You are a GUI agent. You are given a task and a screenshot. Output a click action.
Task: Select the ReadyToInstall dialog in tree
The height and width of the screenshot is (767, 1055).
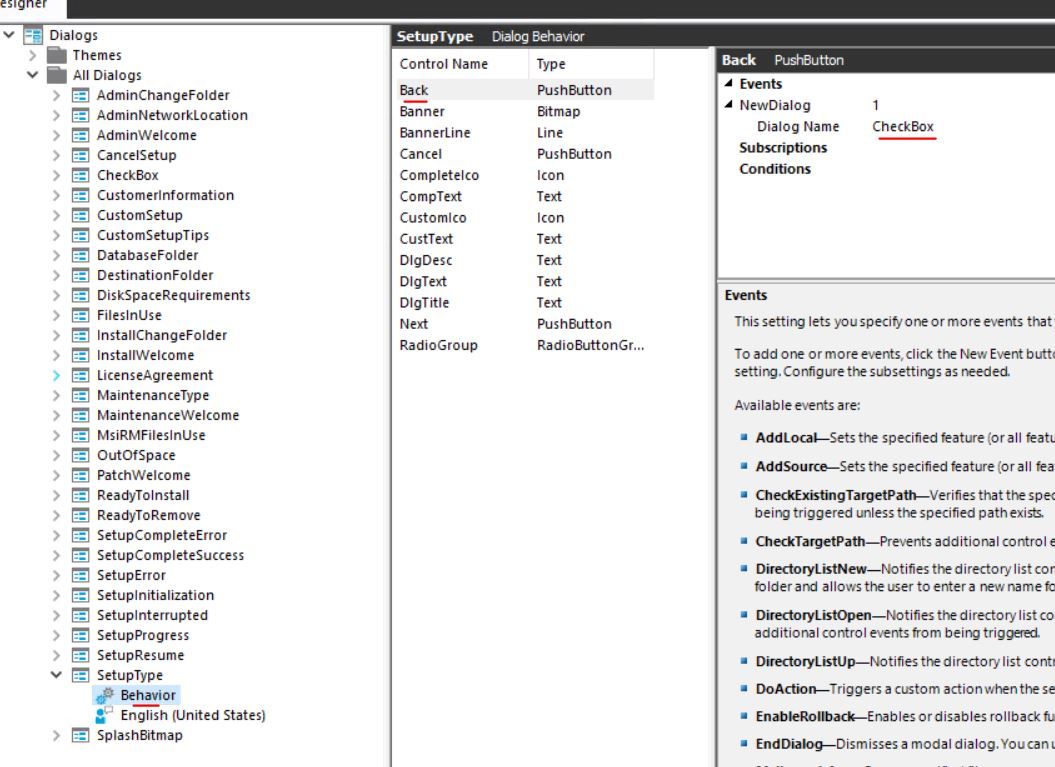pyautogui.click(x=143, y=495)
